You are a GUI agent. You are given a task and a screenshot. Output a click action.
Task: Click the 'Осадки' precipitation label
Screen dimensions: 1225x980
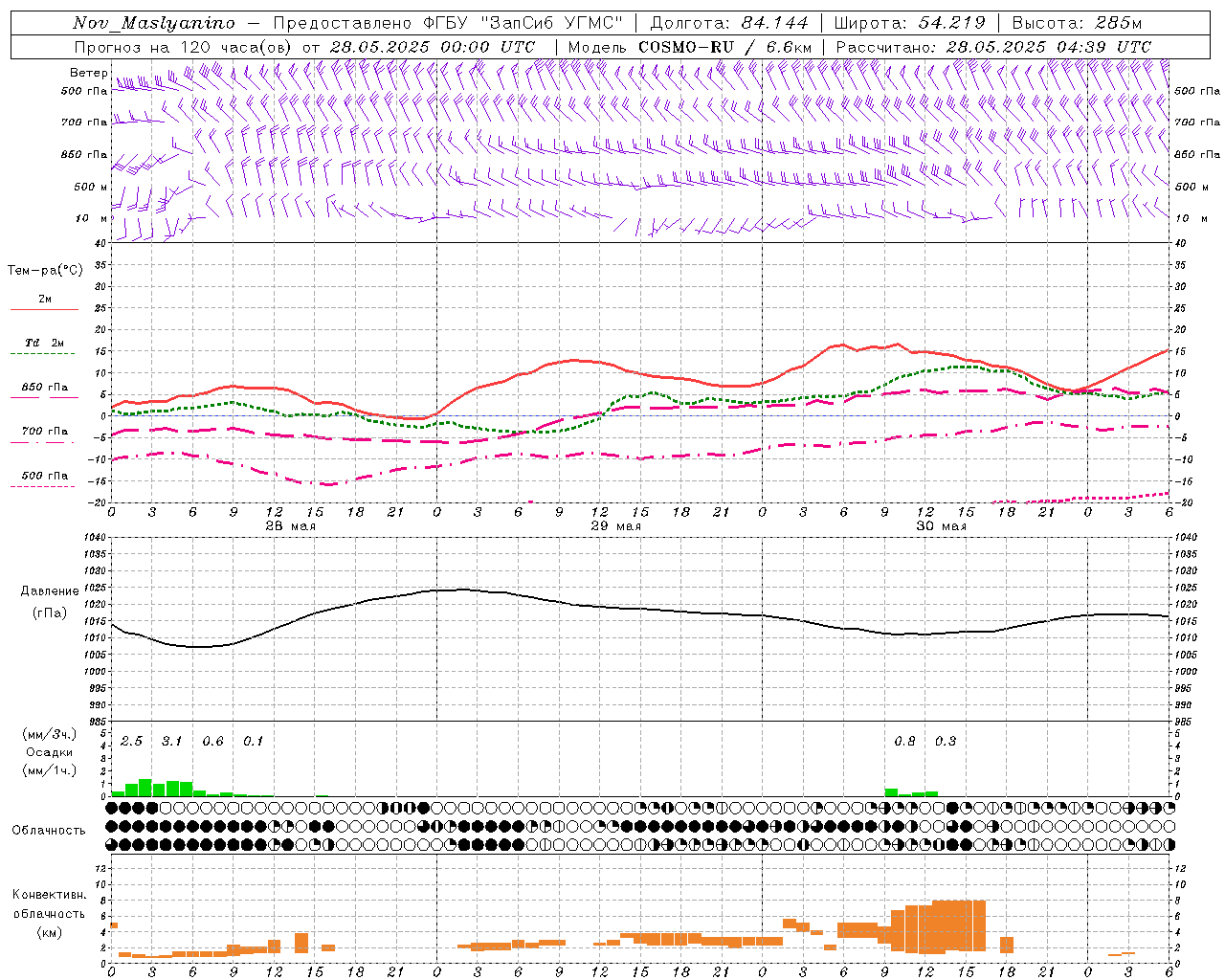(x=49, y=752)
